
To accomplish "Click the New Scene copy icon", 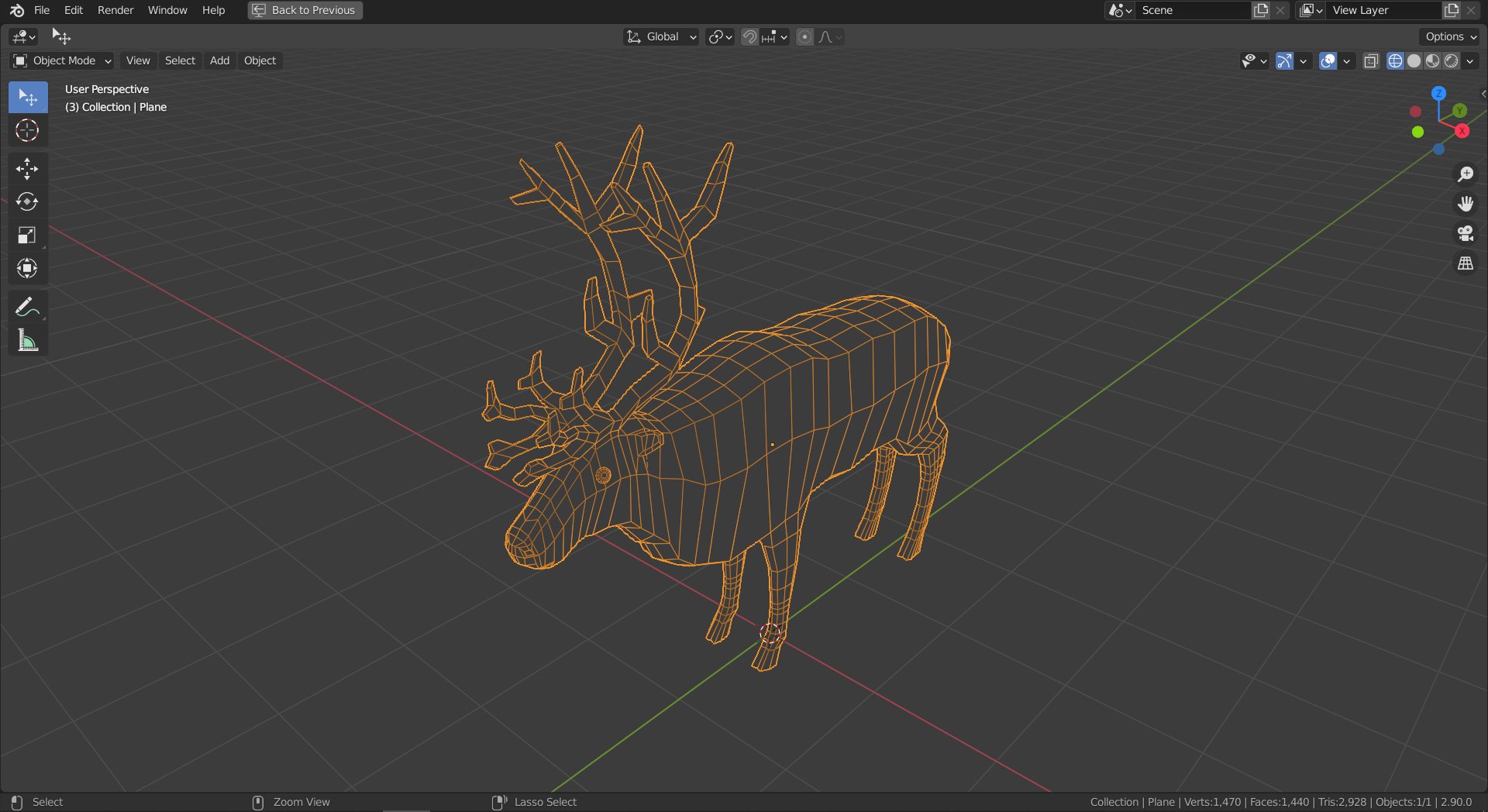I will pyautogui.click(x=1262, y=10).
